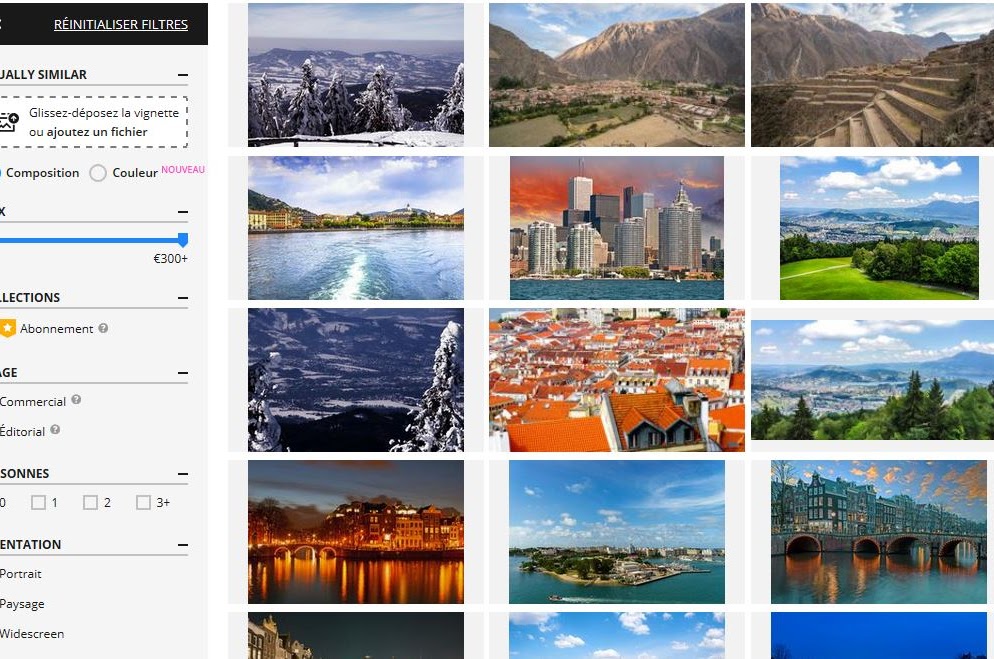Collapse the orientation filter section

pyautogui.click(x=182, y=545)
